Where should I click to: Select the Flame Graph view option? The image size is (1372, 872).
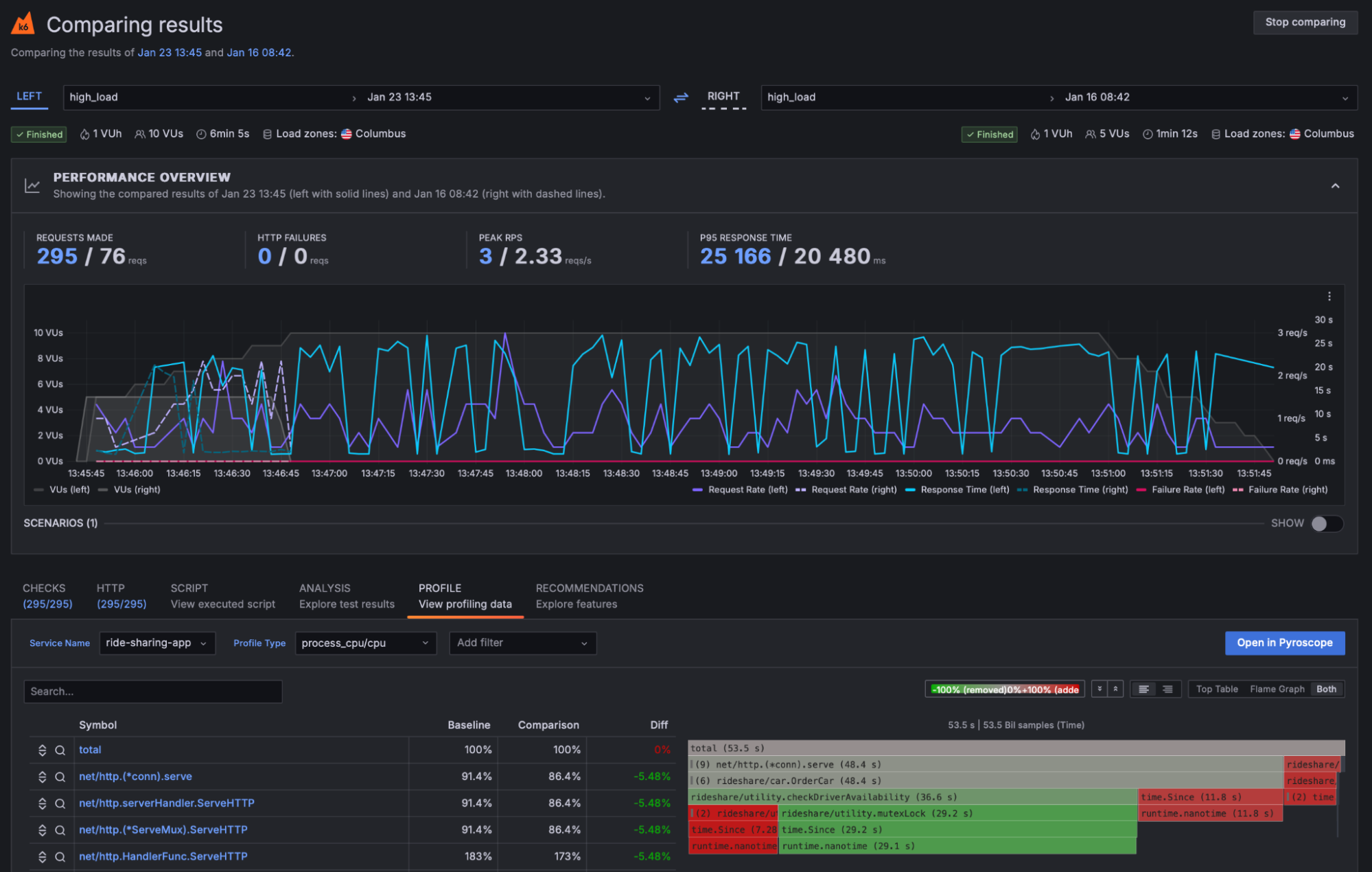(1277, 689)
